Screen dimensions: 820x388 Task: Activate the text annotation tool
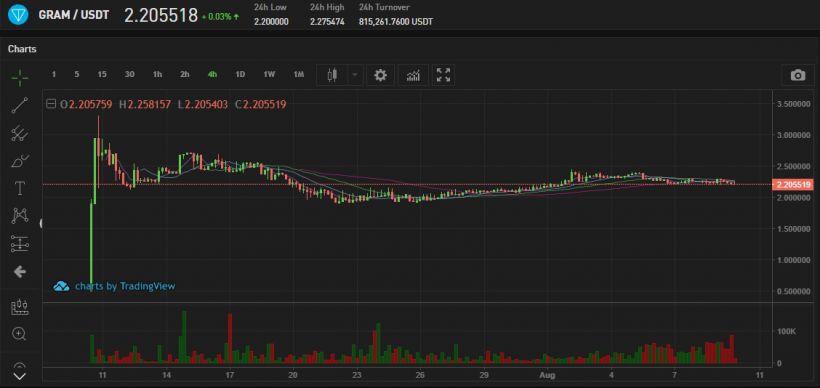tap(20, 189)
